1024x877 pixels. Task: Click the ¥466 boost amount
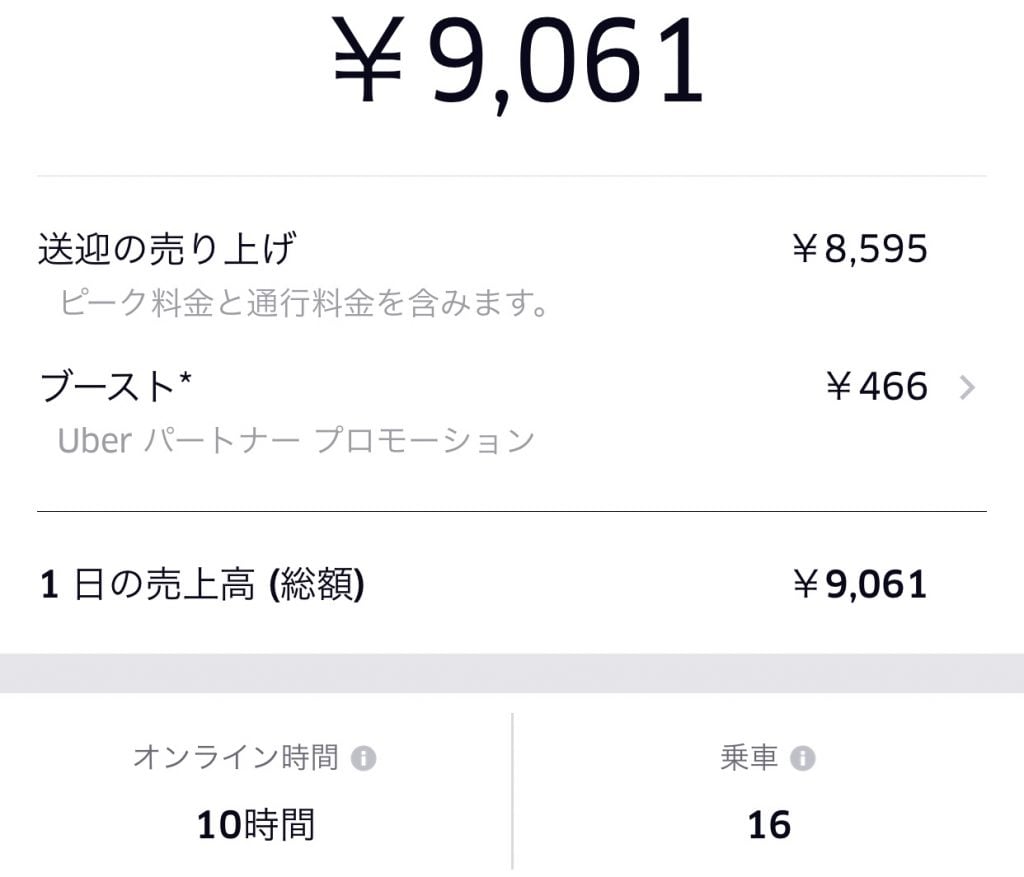(x=877, y=387)
